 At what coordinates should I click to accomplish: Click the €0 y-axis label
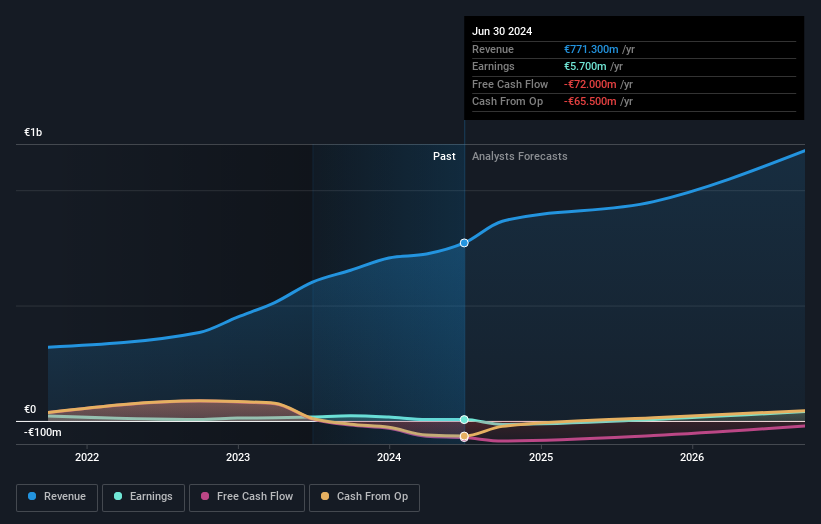(30, 409)
